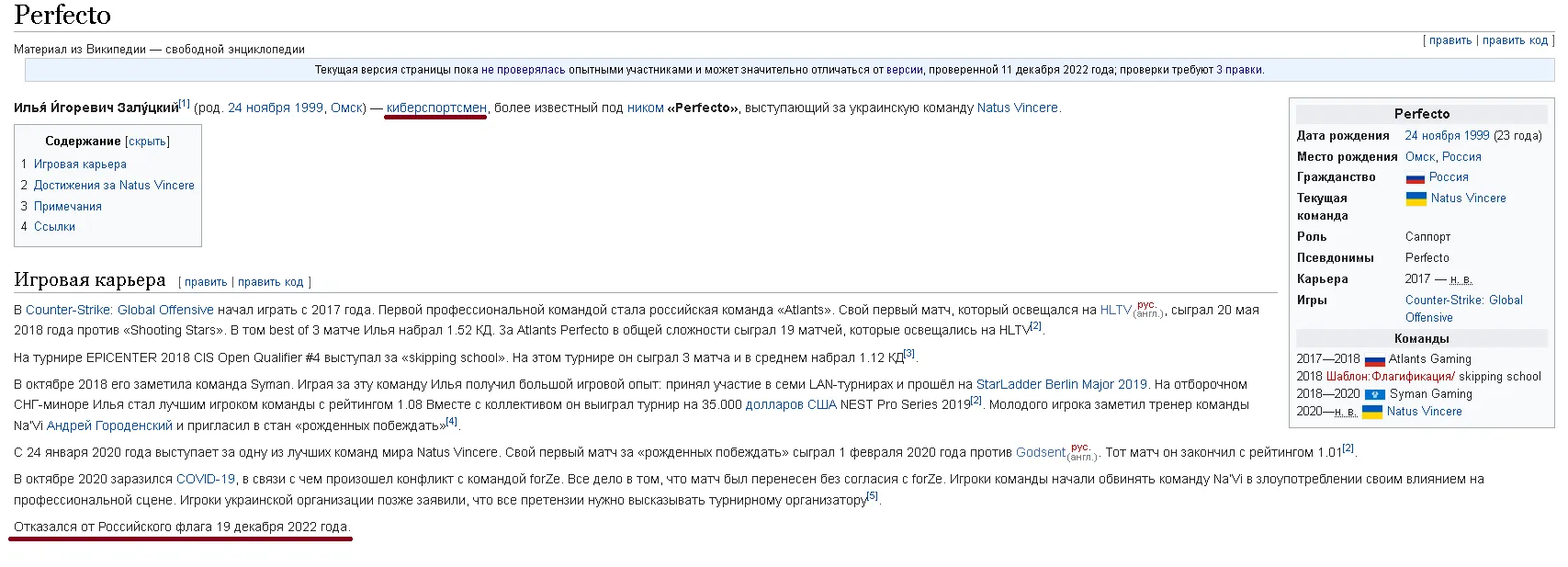Open the киберспортсмен link
1568x567 pixels.
(436, 108)
